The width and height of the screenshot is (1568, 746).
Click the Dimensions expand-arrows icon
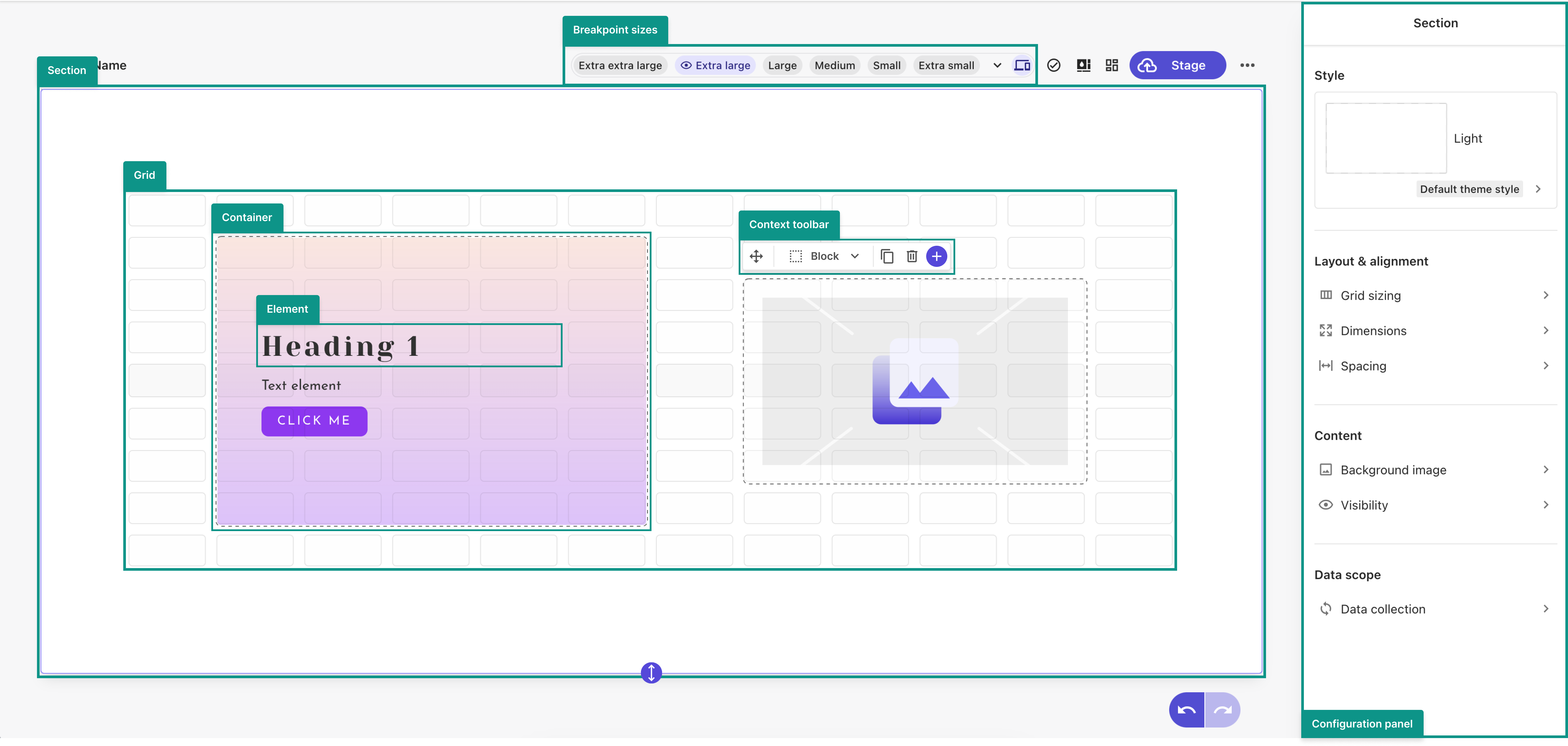(1326, 331)
